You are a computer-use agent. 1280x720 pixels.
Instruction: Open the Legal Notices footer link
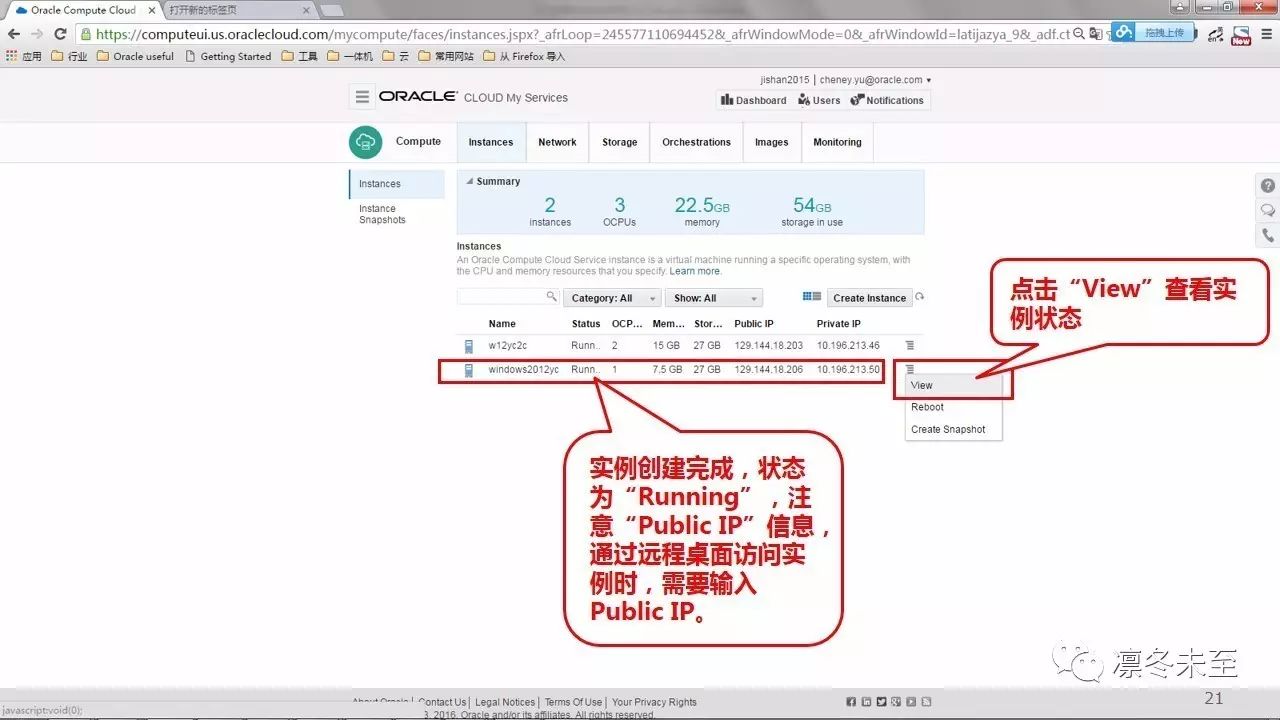(505, 702)
